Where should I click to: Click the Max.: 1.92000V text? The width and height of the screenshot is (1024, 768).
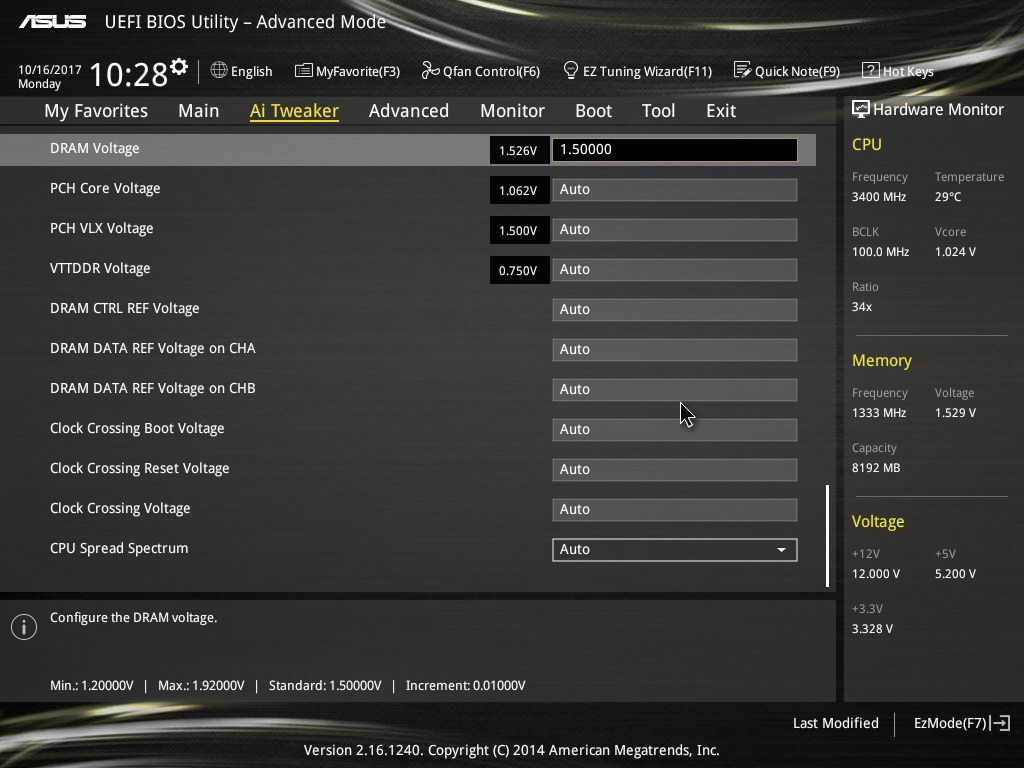[201, 686]
